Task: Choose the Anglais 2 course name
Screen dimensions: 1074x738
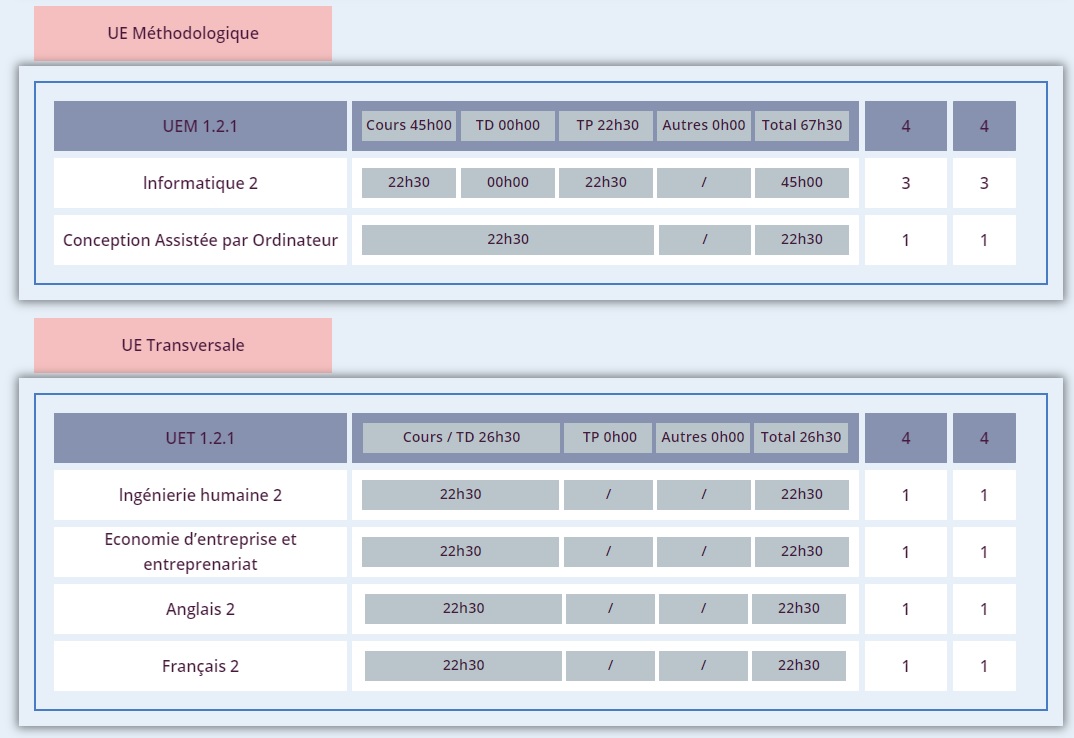Action: pos(200,609)
